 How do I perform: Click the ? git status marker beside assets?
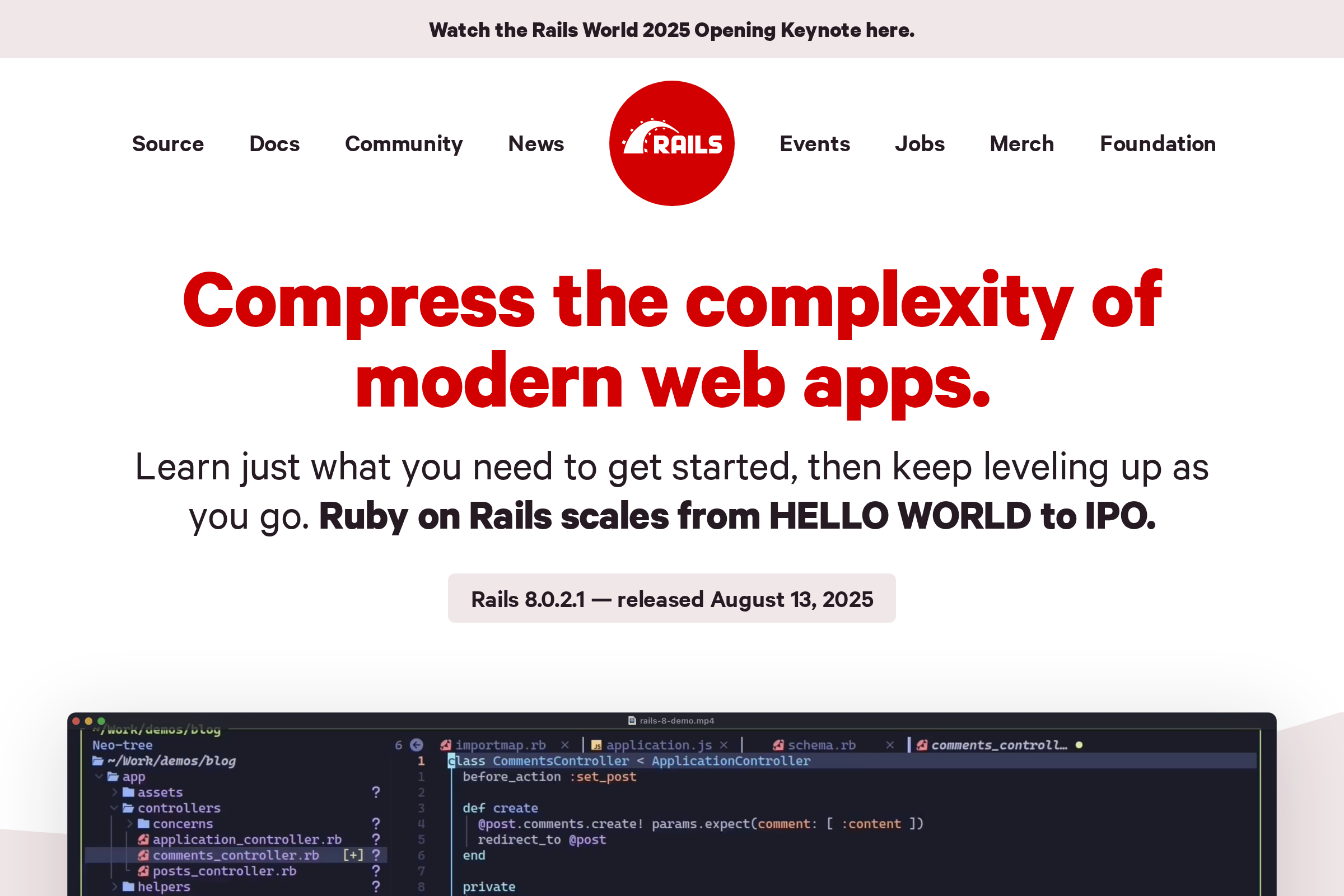coord(376,792)
